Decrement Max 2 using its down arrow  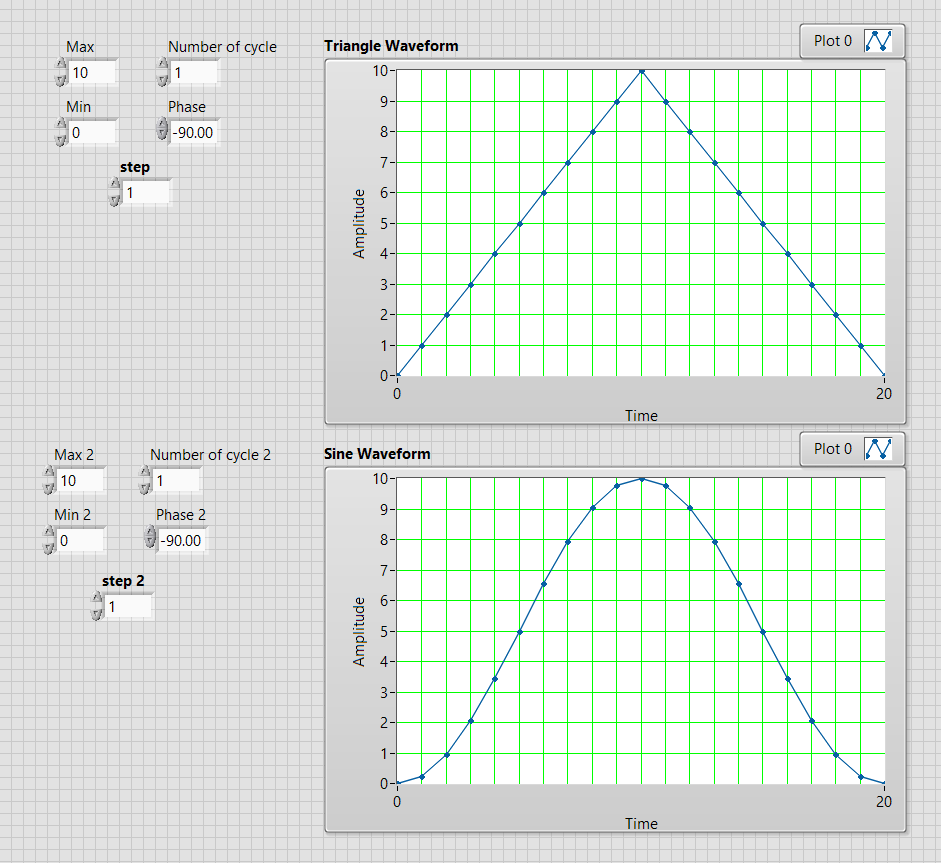[49, 487]
